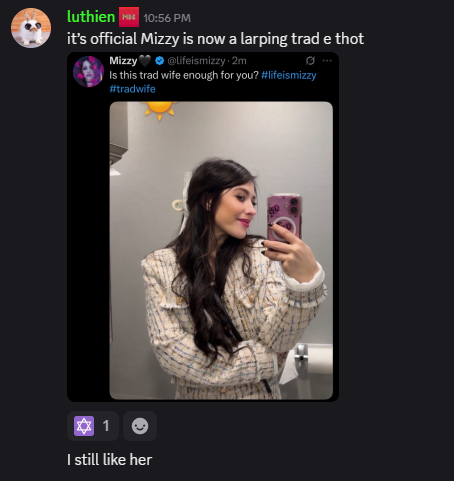Open the #lifeismizzy hashtag
This screenshot has height=481, width=454.
click(x=289, y=75)
